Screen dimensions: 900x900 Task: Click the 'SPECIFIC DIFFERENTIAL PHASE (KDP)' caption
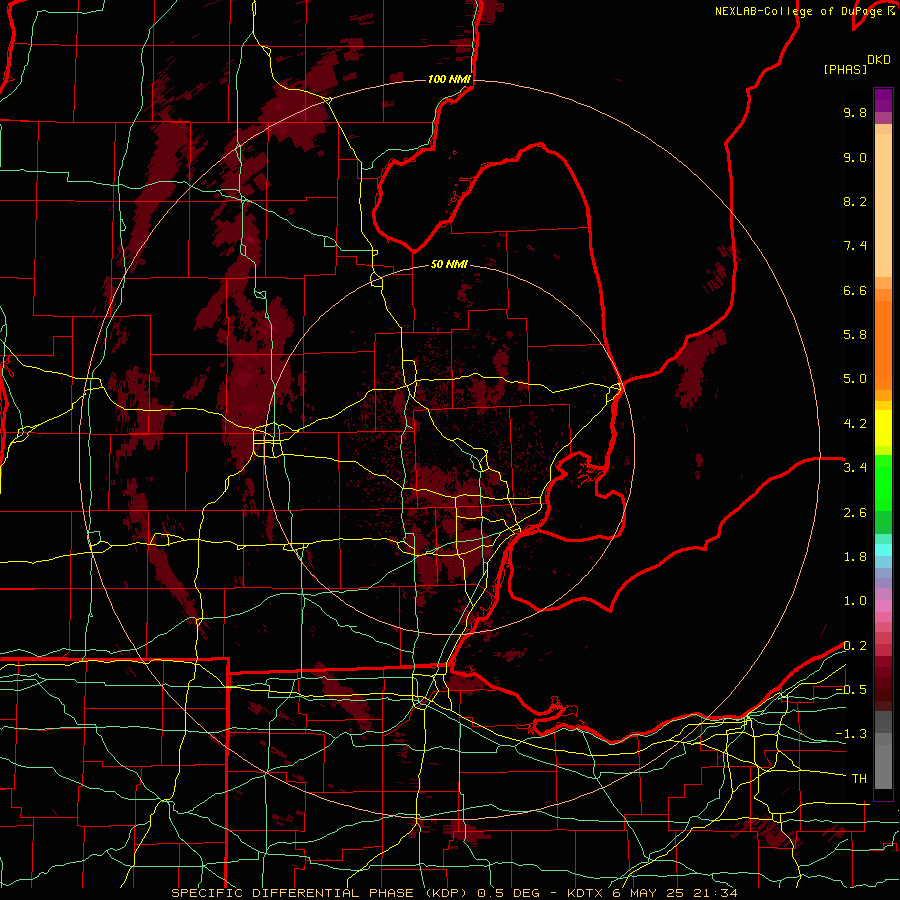click(x=319, y=893)
